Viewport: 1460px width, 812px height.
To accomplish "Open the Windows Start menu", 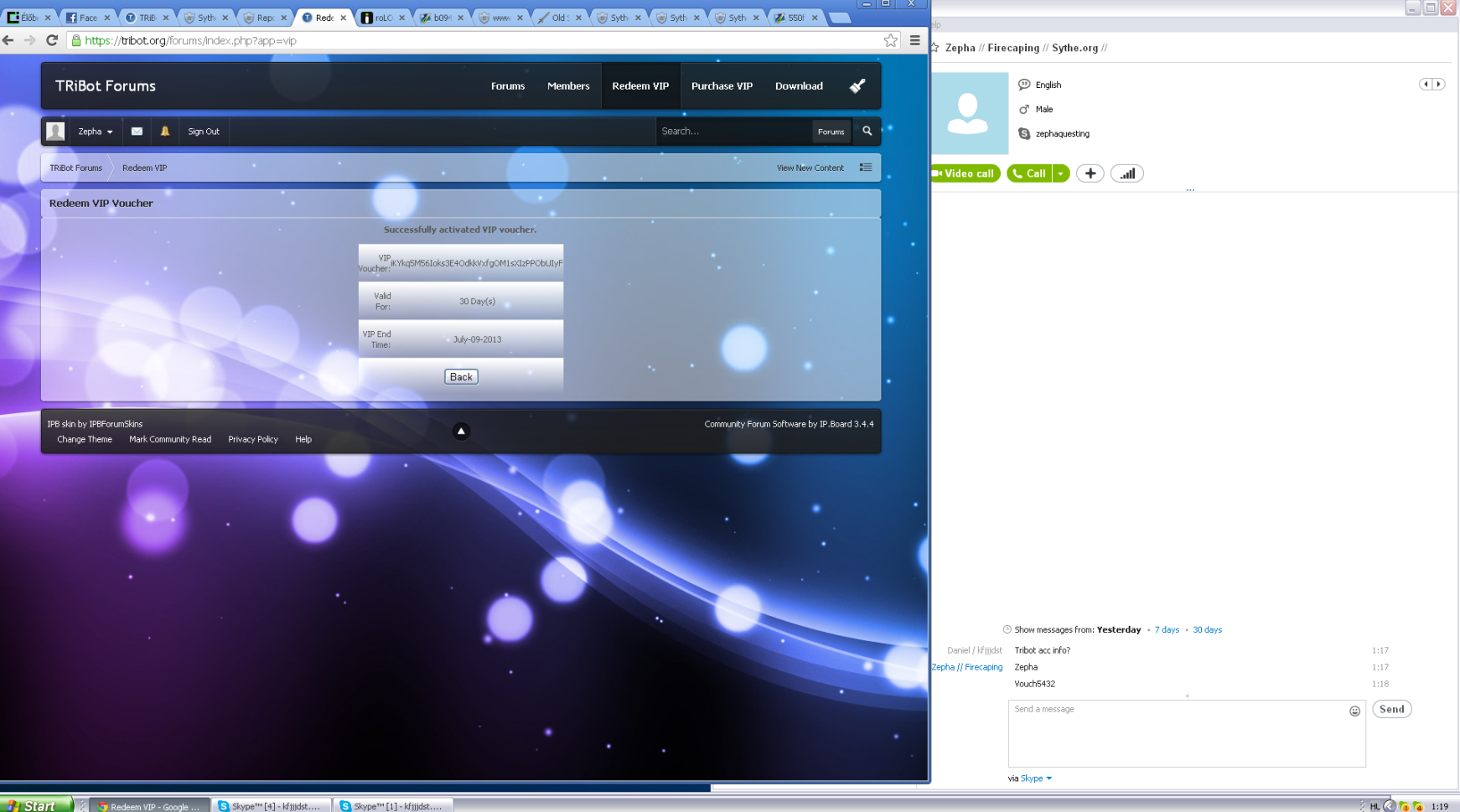I will click(x=36, y=805).
